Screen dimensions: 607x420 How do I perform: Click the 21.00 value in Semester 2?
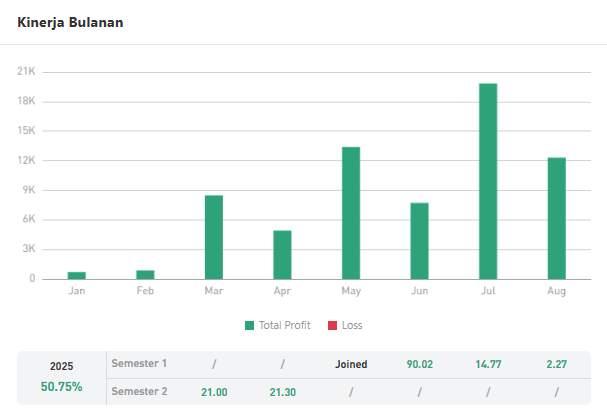214,392
